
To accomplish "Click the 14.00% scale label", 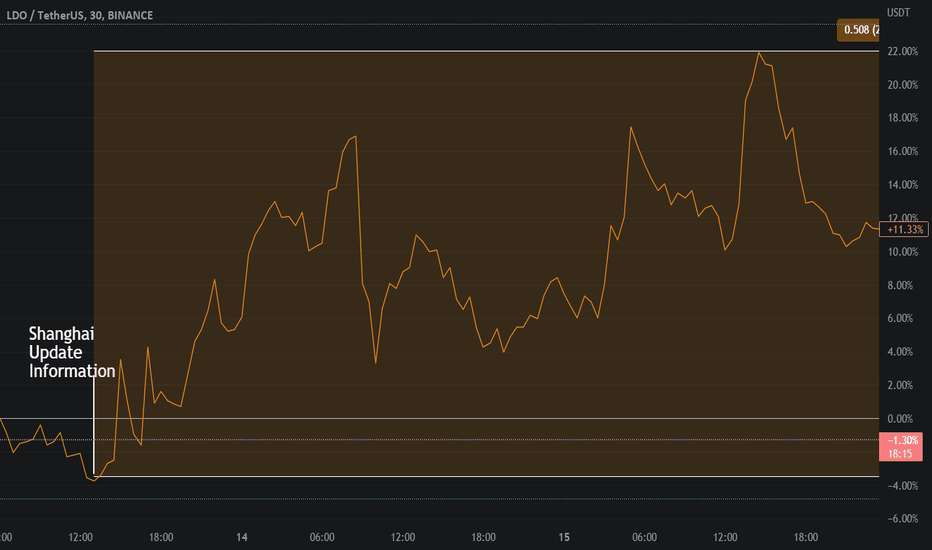I will click(x=902, y=185).
